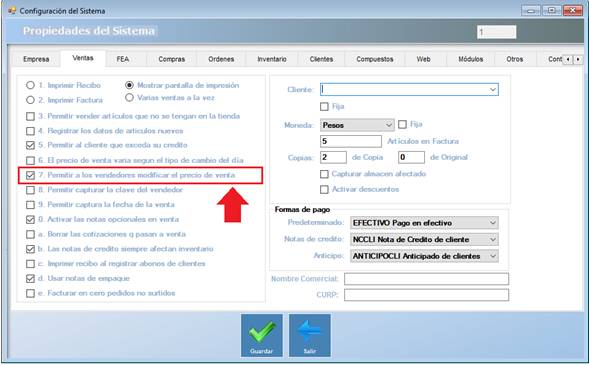The height and width of the screenshot is (365, 589).
Task: Choose Mostrar pantalla de impresión radio
Action: coord(129,85)
